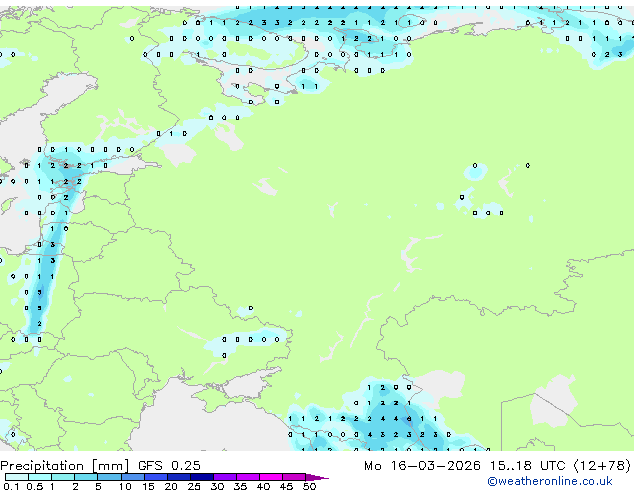The height and width of the screenshot is (490, 634).
Task: Click the "Mo 16-03-2026" date text
Action: click(422, 466)
